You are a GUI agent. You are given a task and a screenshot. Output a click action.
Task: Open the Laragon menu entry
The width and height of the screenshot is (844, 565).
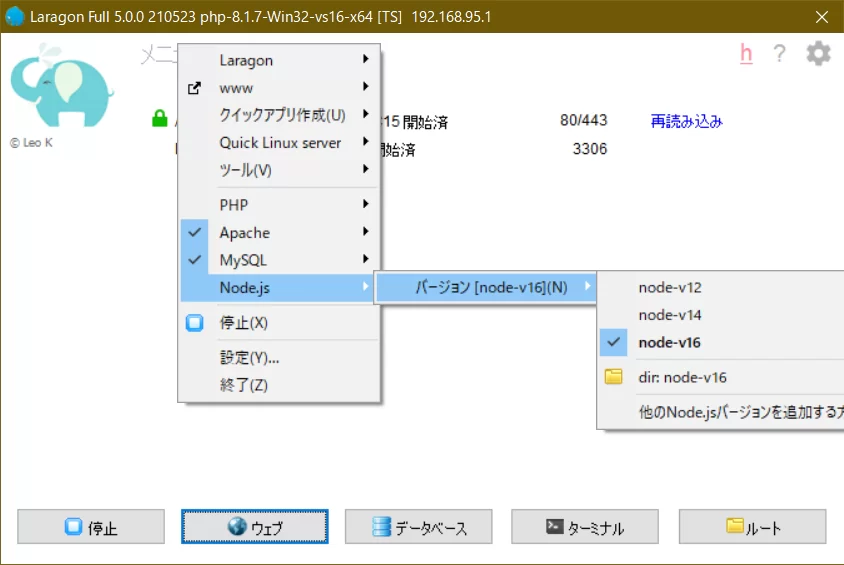click(x=279, y=60)
